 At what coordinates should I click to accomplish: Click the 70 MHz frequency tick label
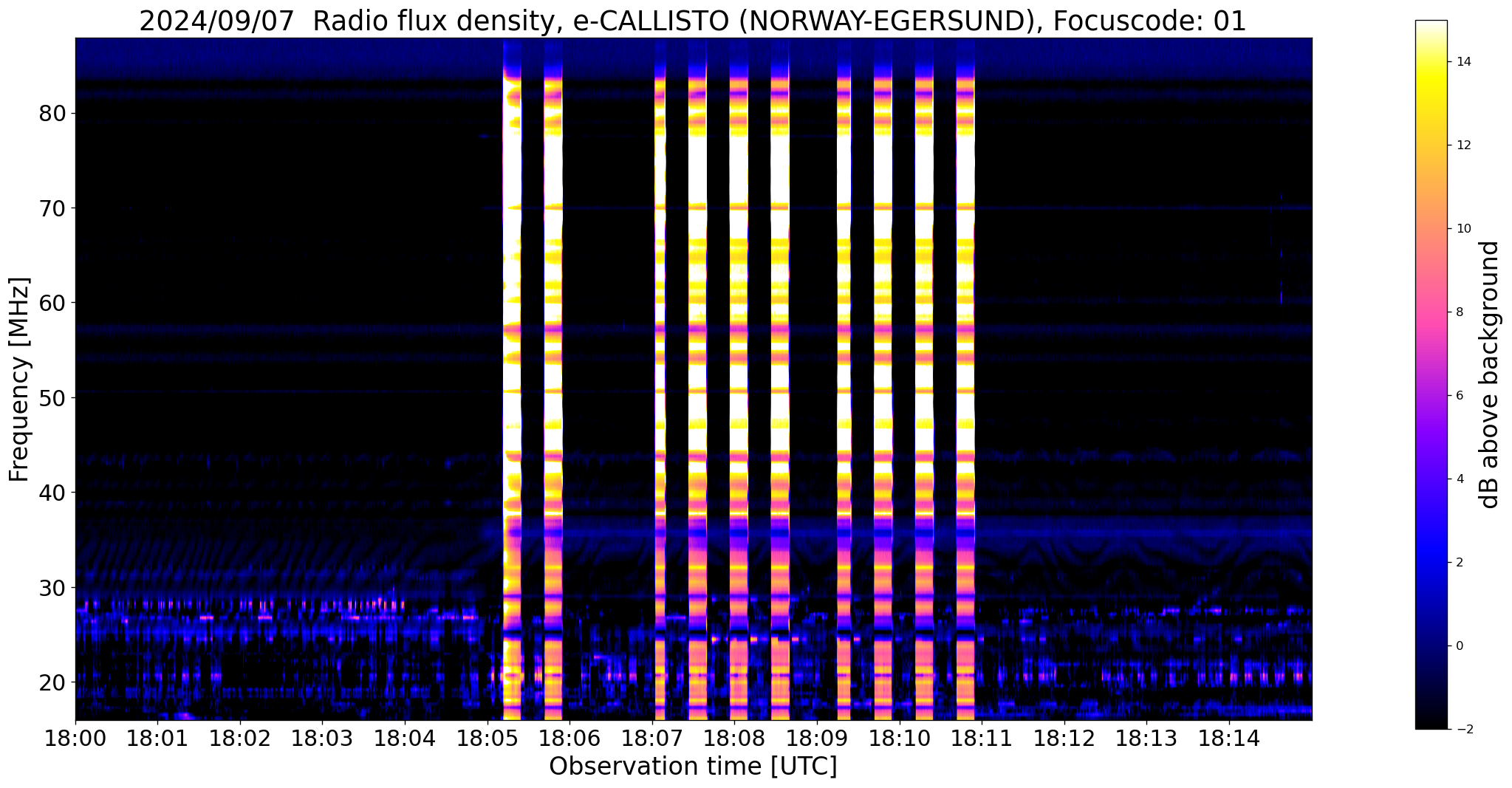(52, 208)
